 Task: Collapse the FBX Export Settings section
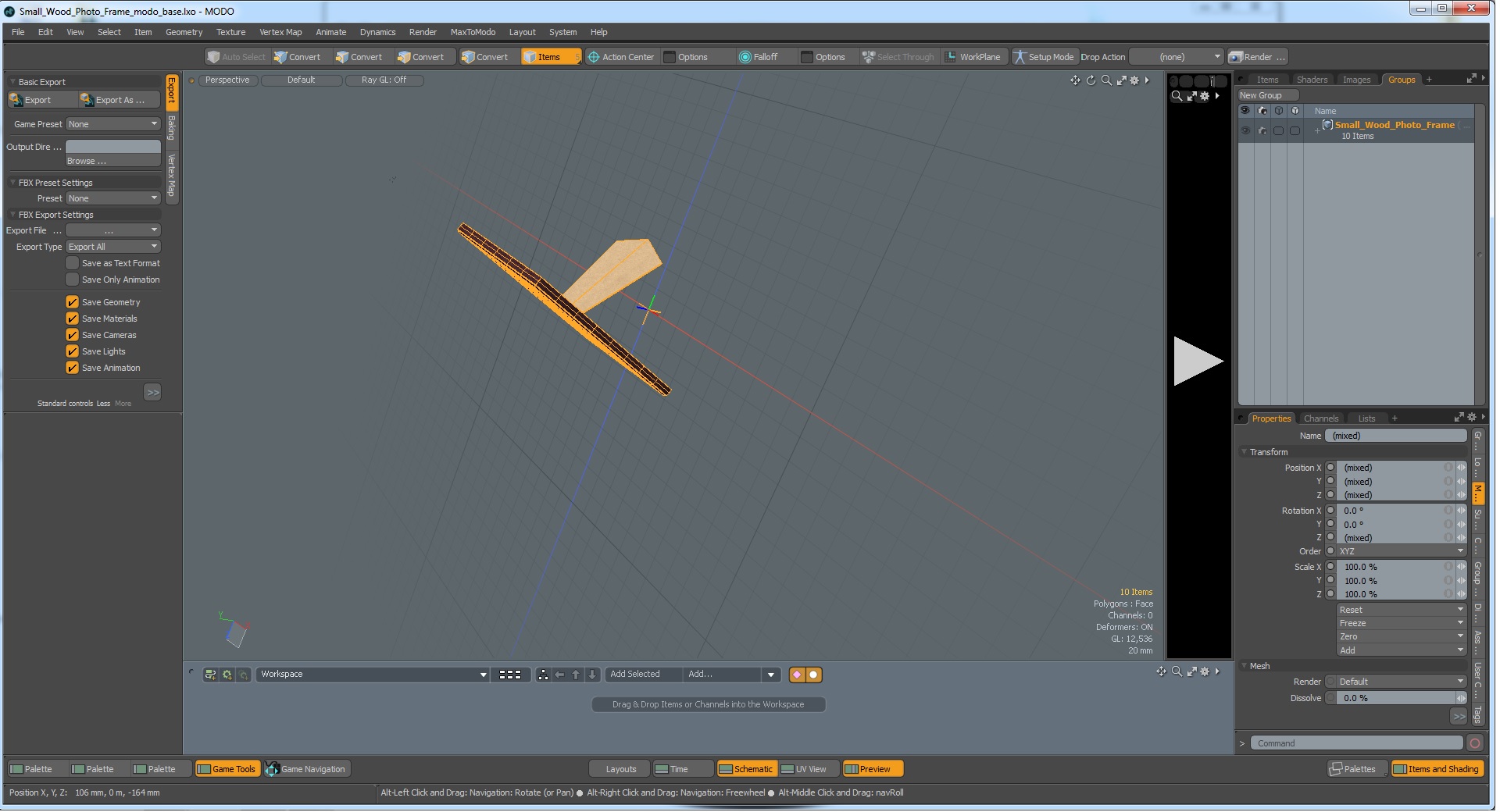[13, 215]
